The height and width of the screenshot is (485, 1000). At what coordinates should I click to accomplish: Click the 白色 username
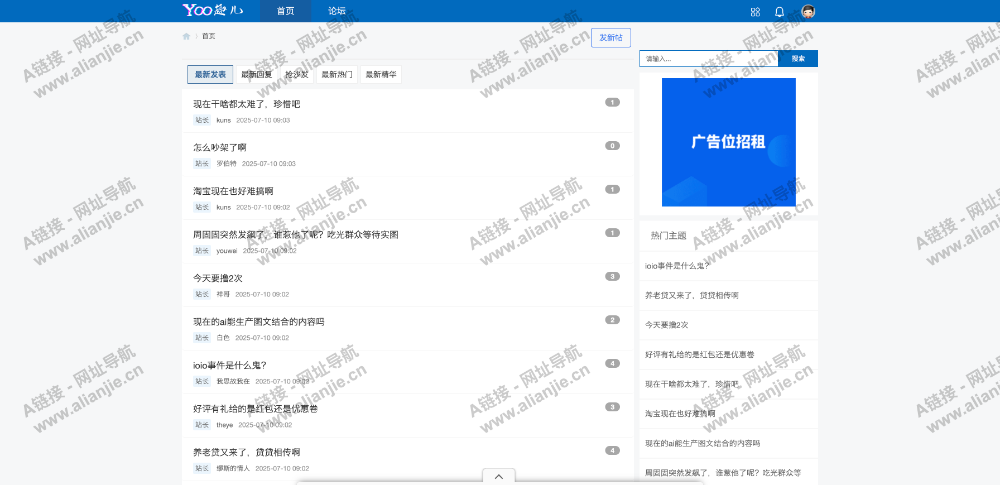223,338
